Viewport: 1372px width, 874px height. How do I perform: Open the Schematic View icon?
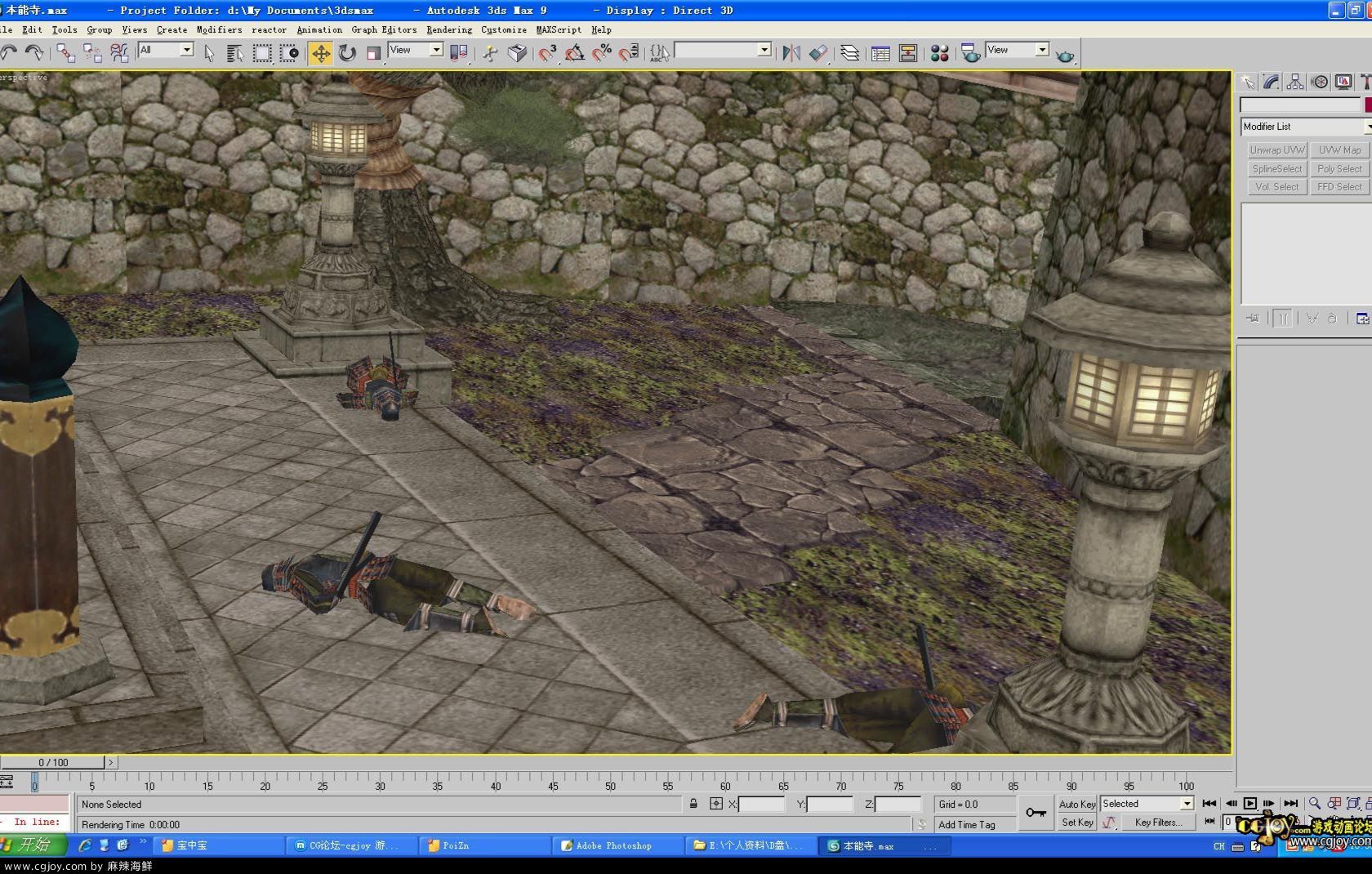click(907, 53)
